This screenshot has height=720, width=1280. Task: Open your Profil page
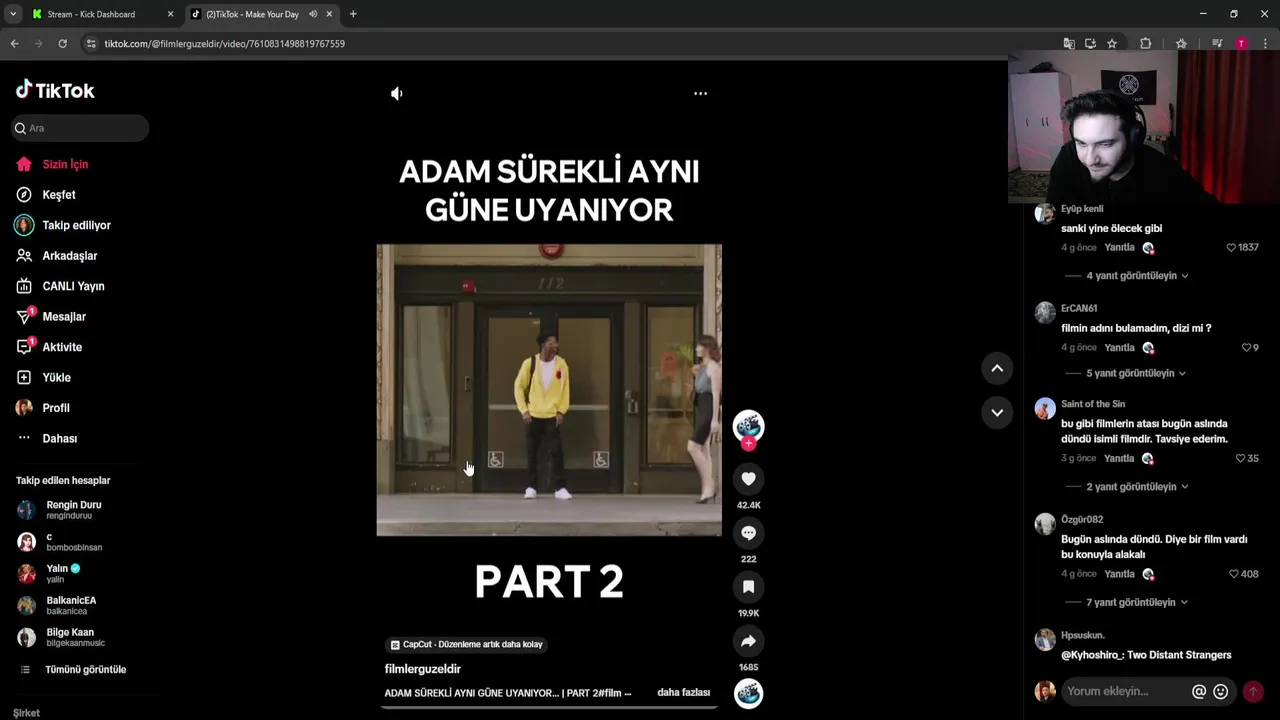[x=43, y=408]
